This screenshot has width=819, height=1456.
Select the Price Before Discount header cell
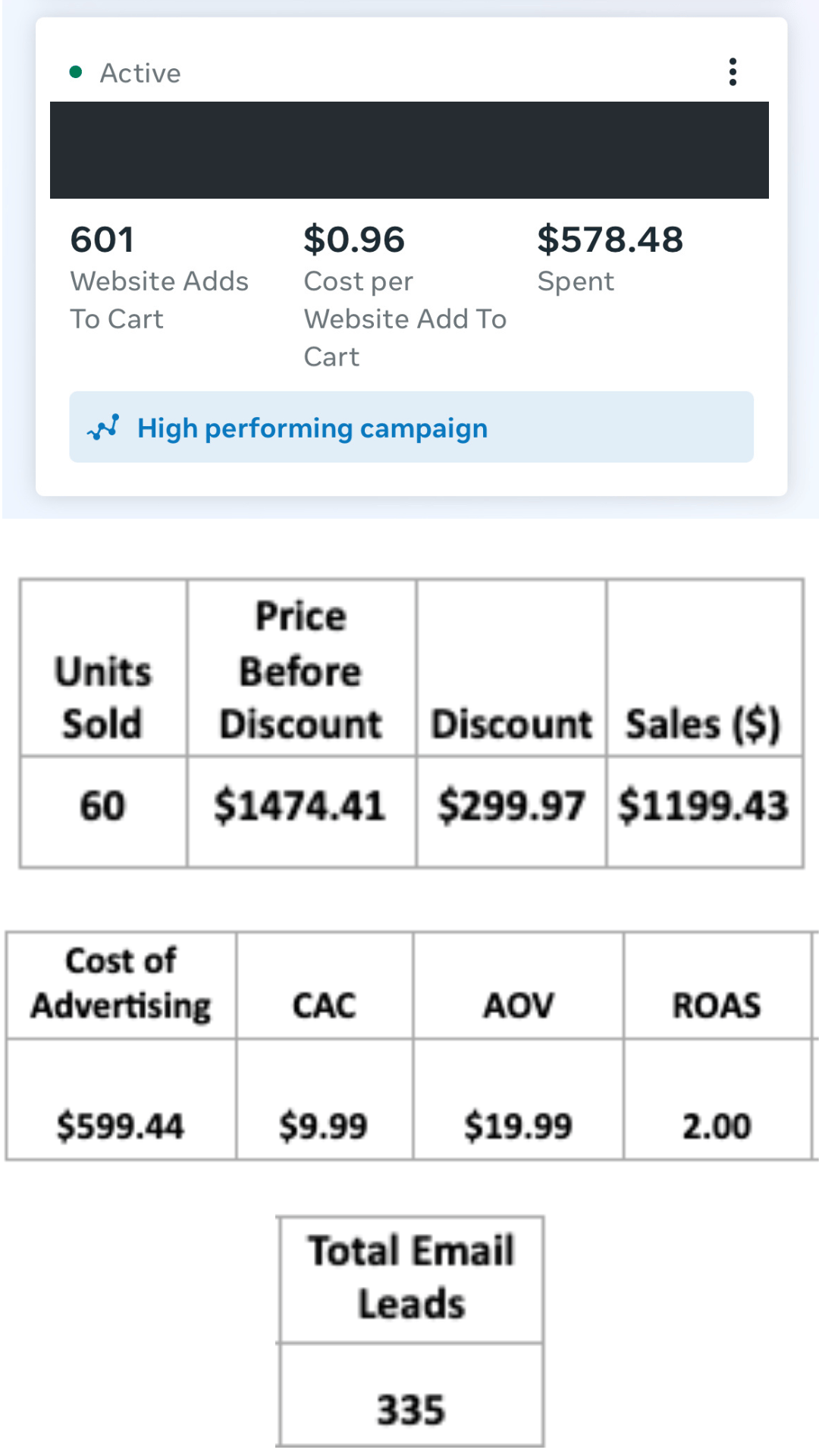(301, 670)
